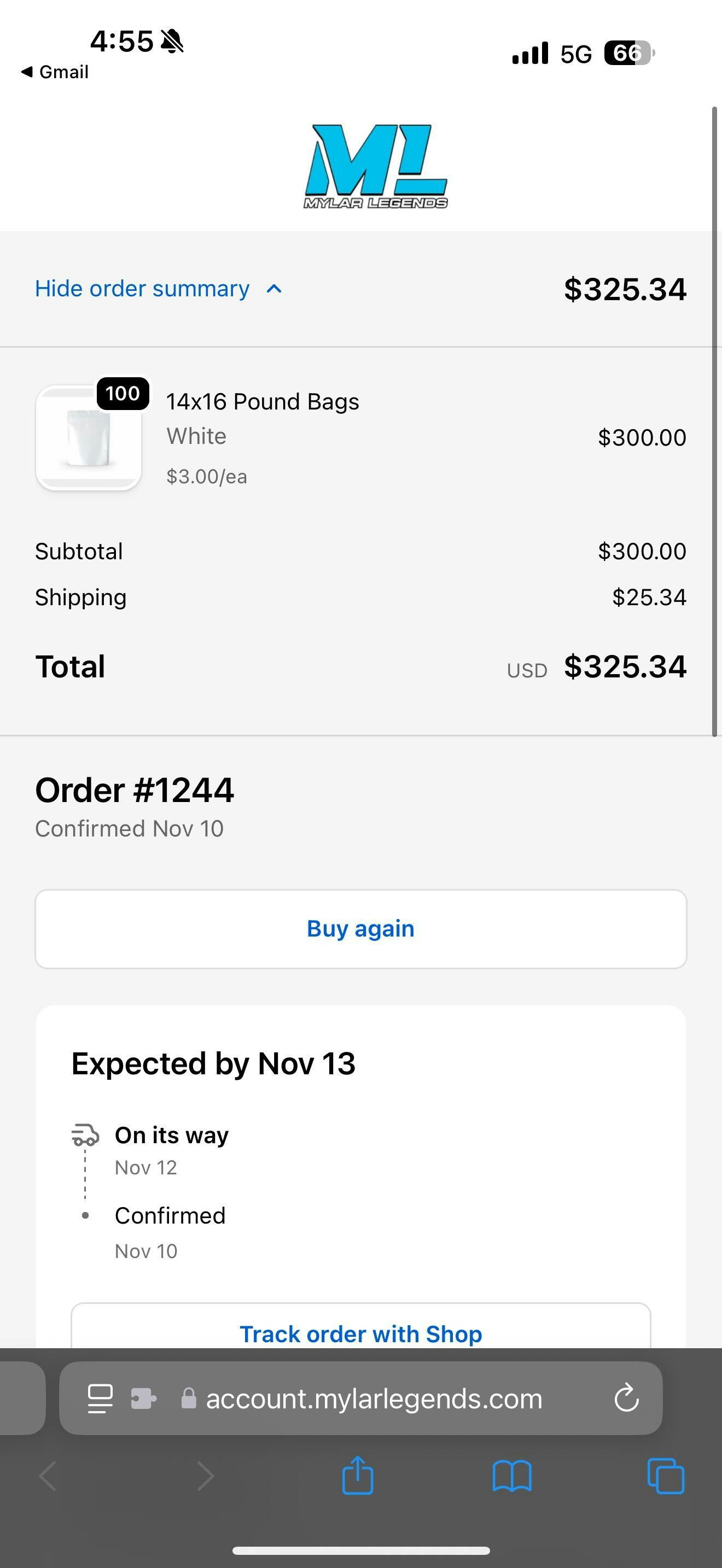Reload the page with refresh icon
This screenshot has height=1568, width=722.
click(x=626, y=1398)
